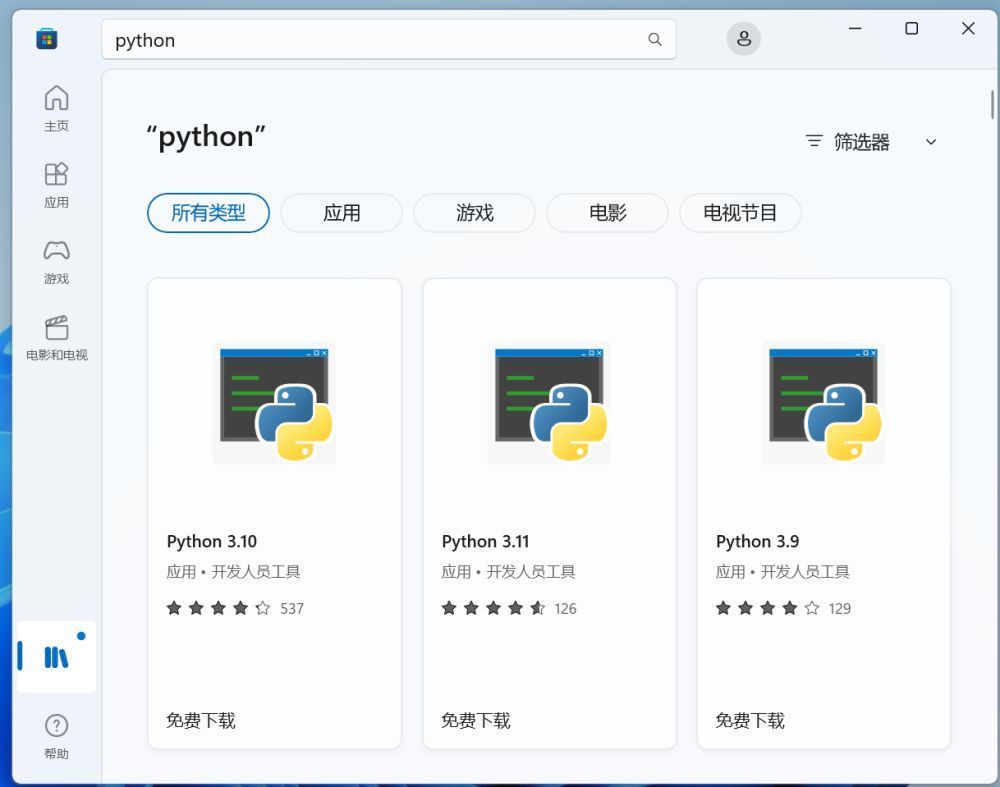Click 应用 • 开发人员工具 under Python 3.11

click(508, 571)
